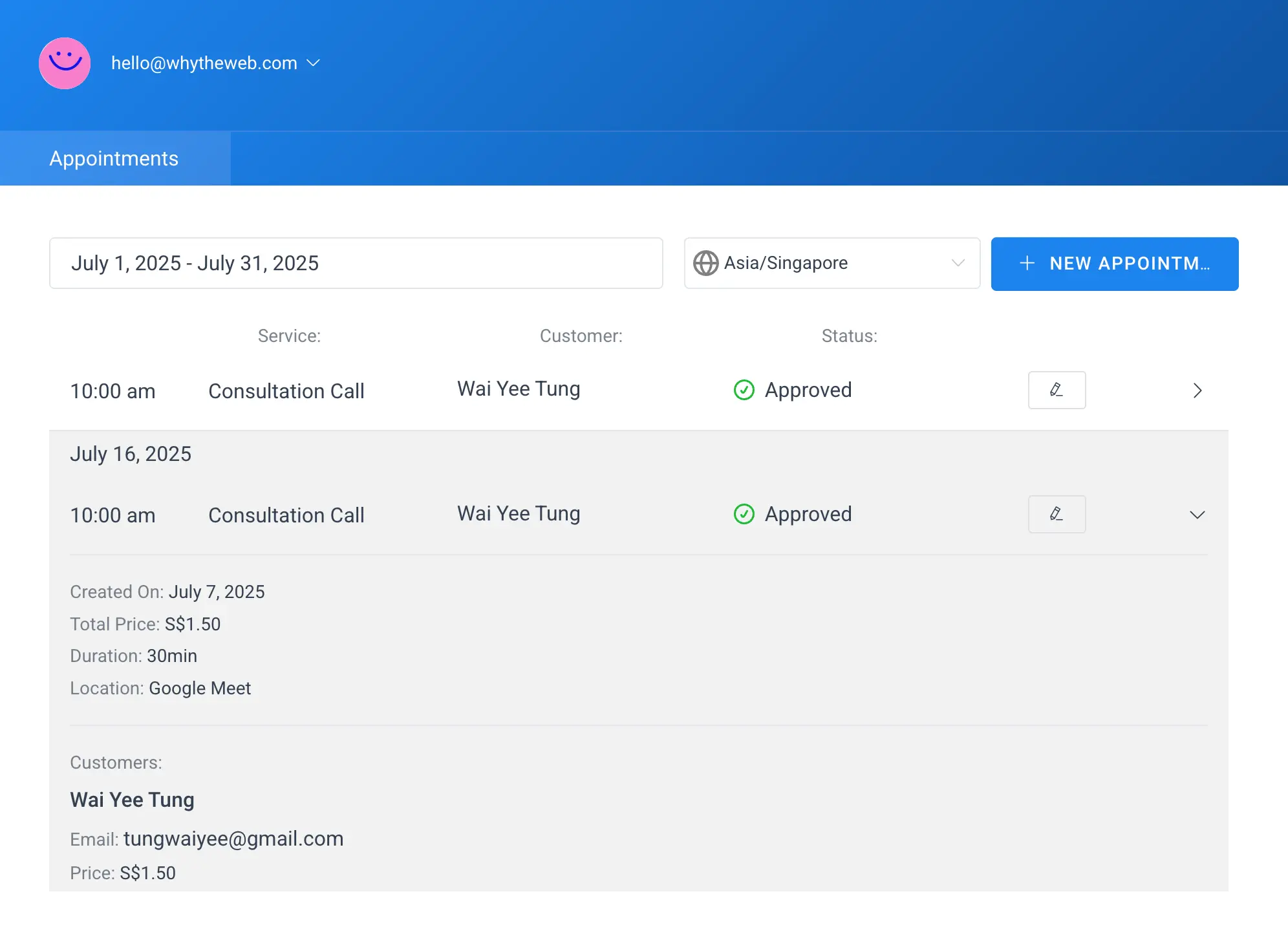The width and height of the screenshot is (1288, 940).
Task: Click the July 16 Consultation Call entry
Action: (286, 515)
